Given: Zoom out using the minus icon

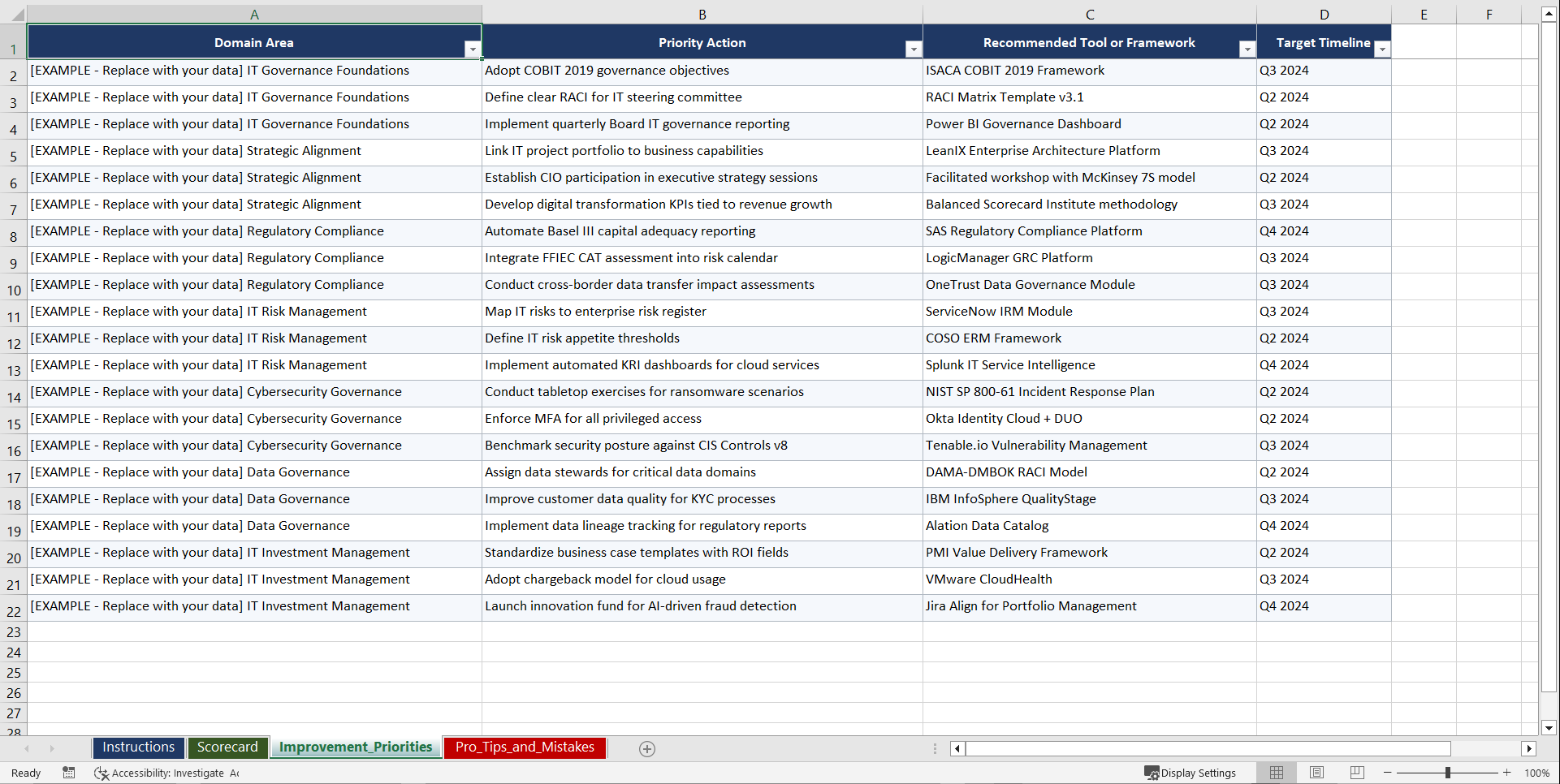Looking at the screenshot, I should point(1388,773).
